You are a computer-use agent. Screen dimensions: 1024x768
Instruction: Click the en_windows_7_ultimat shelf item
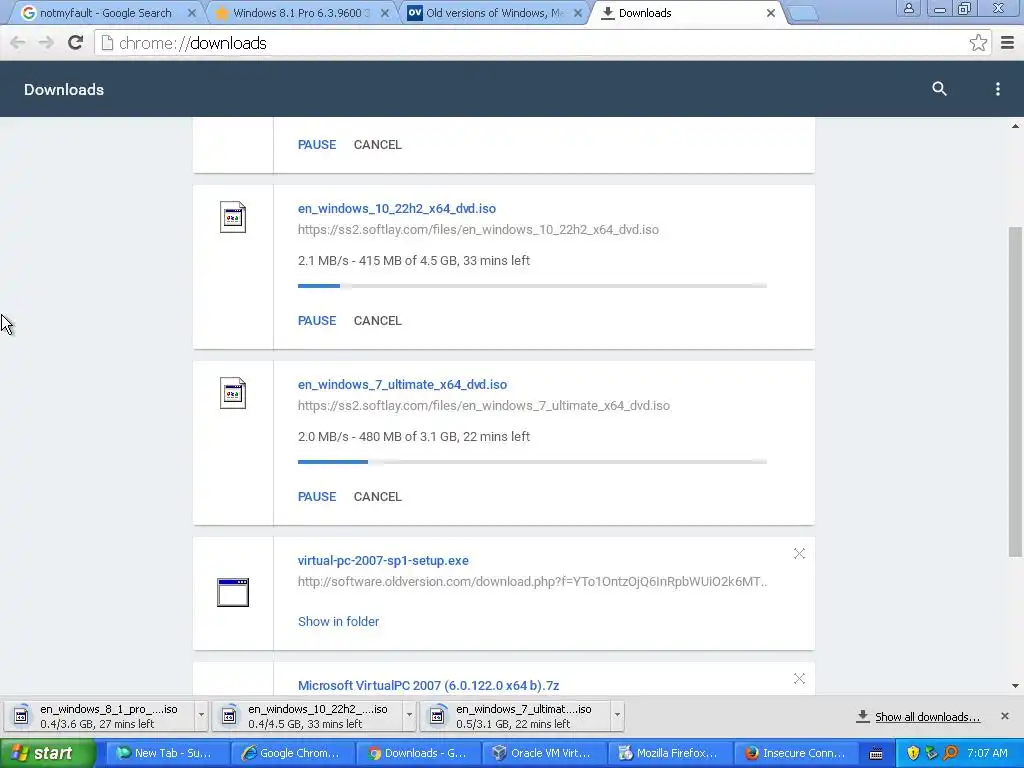515,716
